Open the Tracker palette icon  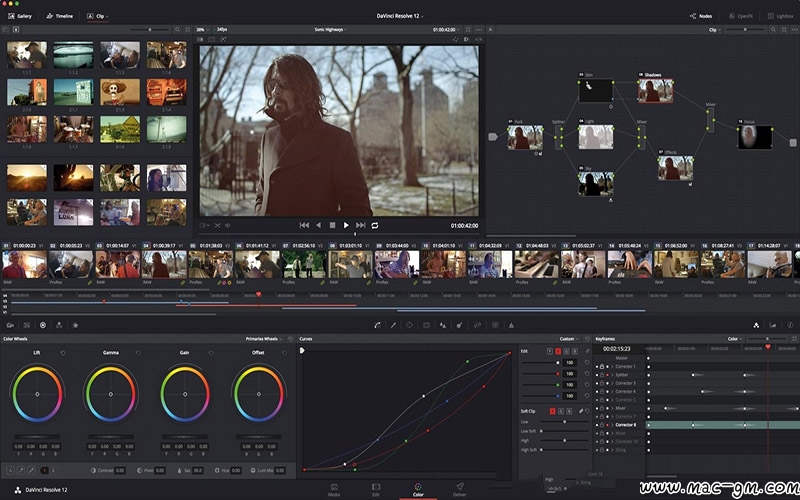coord(426,325)
